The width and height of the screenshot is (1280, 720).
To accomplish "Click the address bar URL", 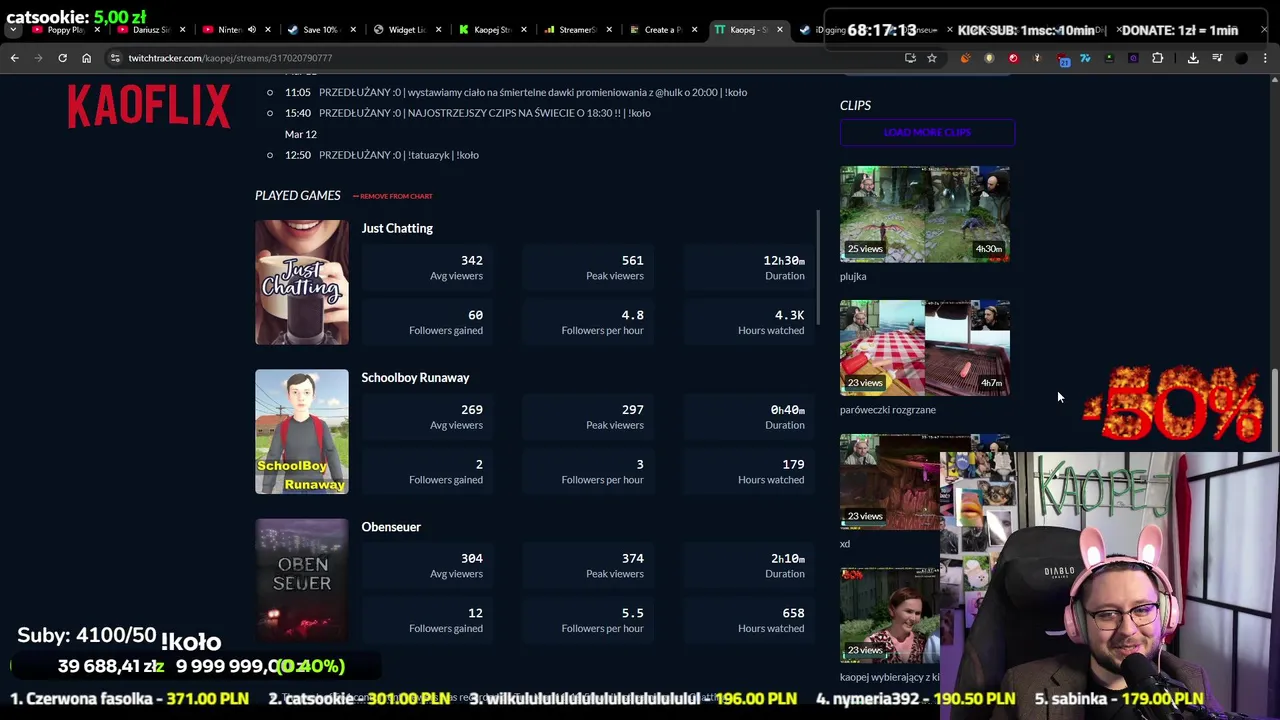I will 230,58.
